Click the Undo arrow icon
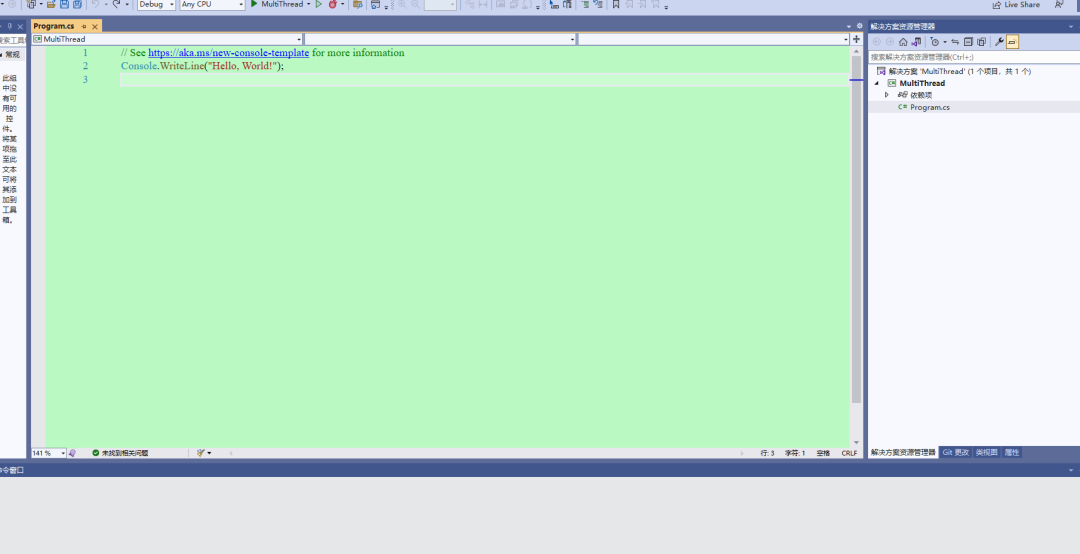The width and height of the screenshot is (1080, 554). point(95,4)
